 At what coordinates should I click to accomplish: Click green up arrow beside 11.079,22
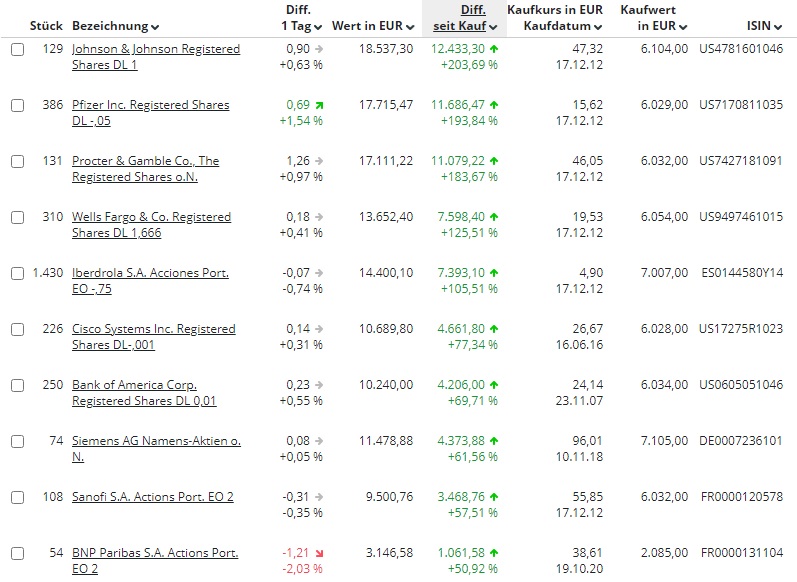click(494, 161)
